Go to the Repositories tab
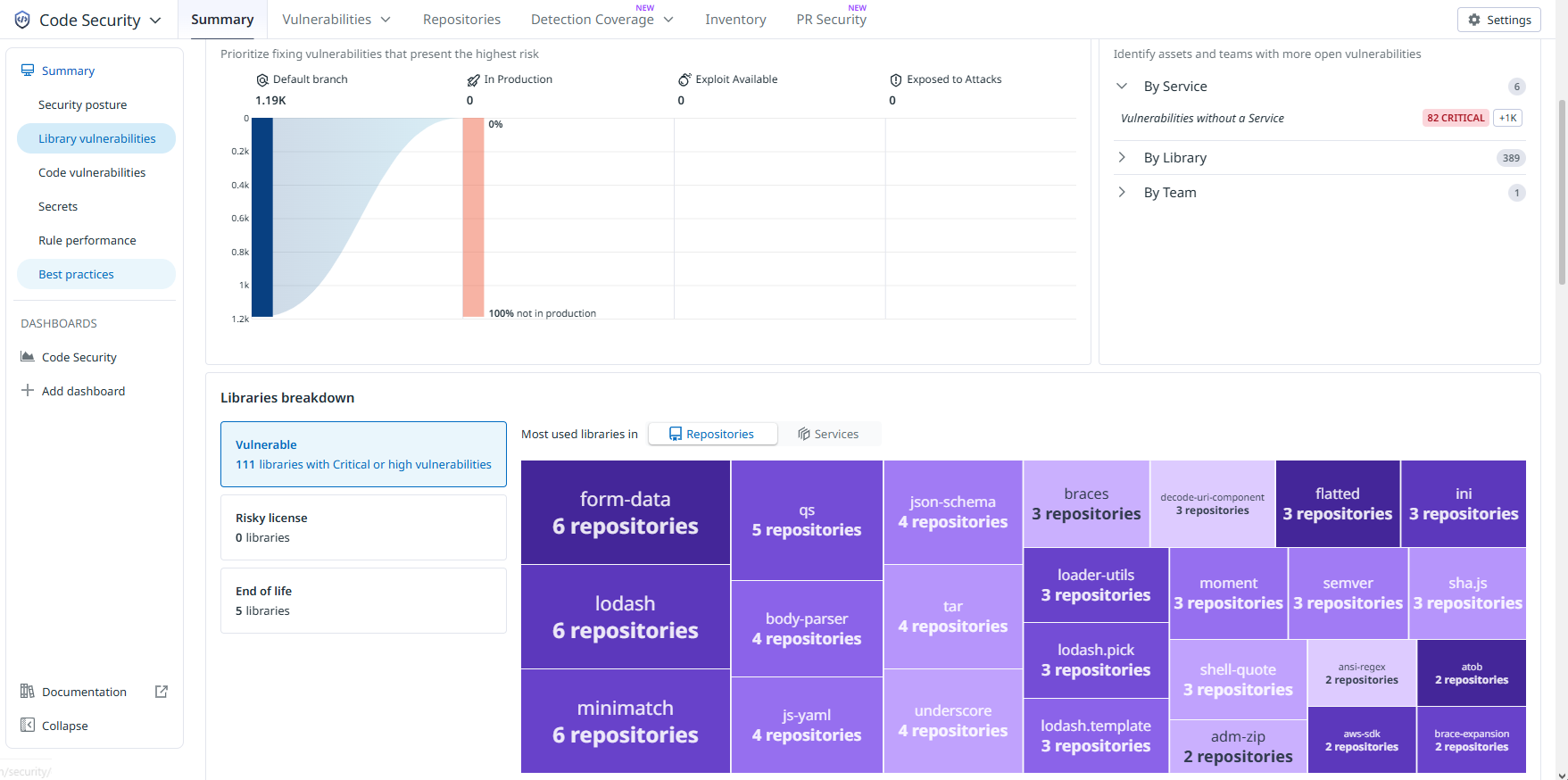The image size is (1568, 780). coord(461,20)
